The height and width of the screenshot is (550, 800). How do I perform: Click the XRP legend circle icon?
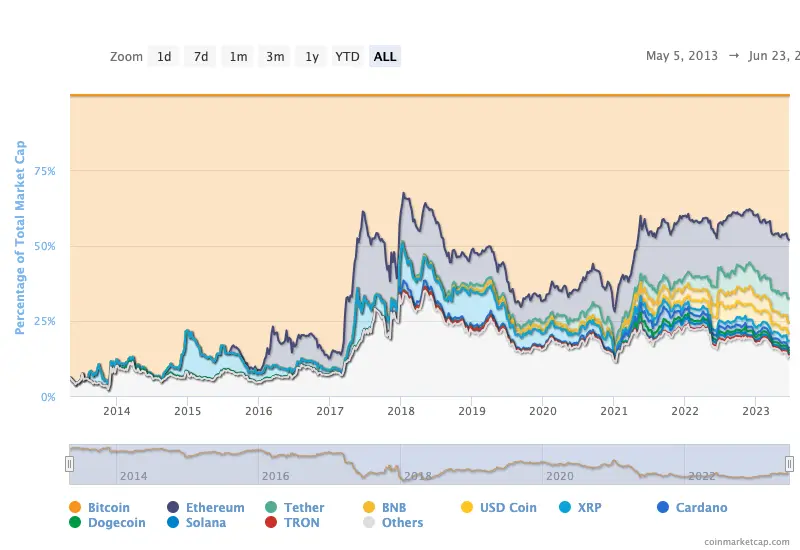pyautogui.click(x=566, y=508)
